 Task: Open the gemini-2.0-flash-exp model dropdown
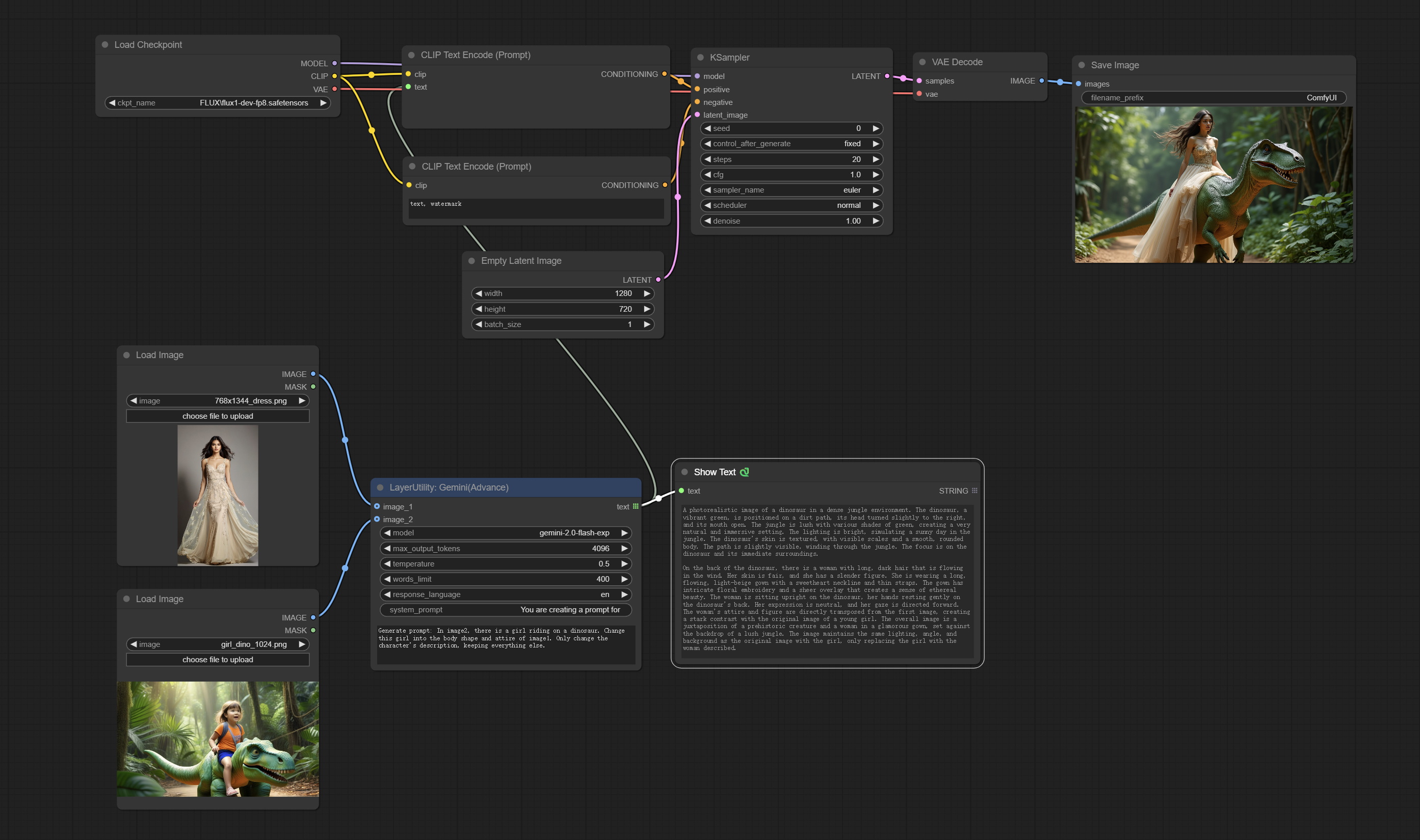(x=505, y=533)
